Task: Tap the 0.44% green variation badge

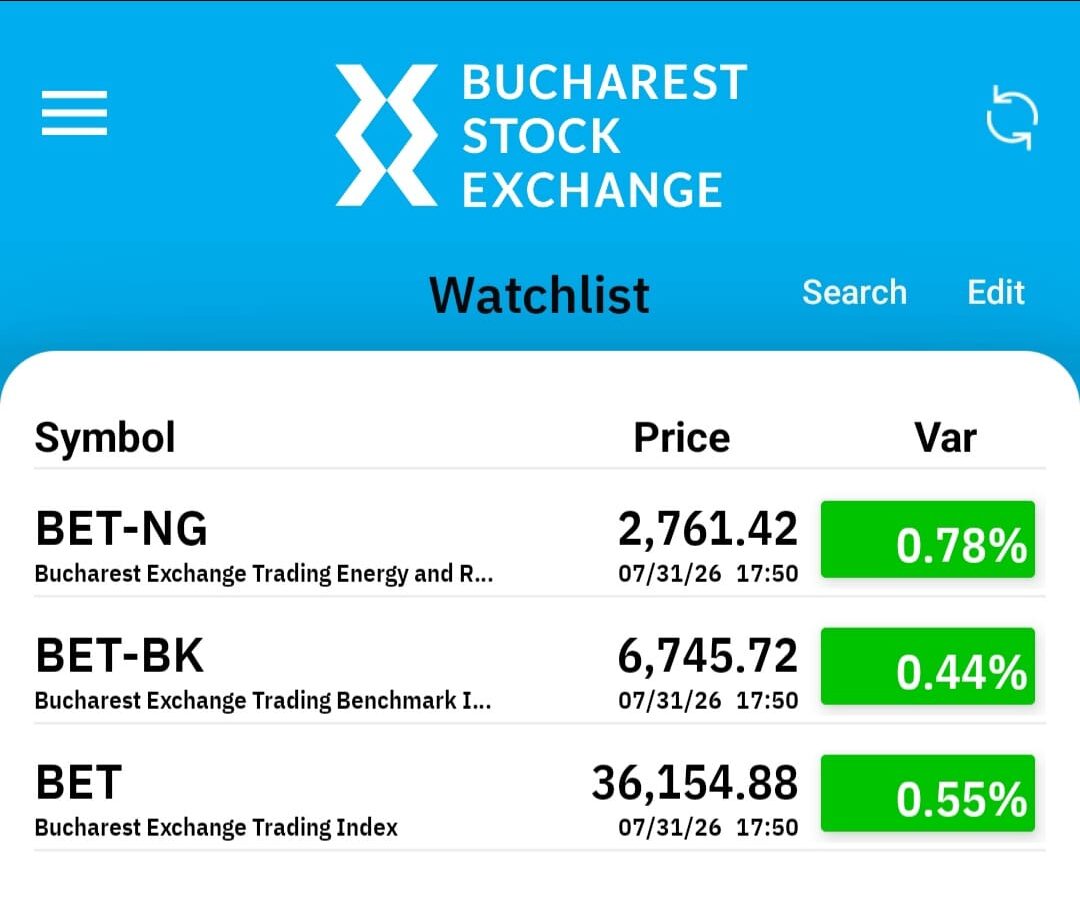Action: 928,666
